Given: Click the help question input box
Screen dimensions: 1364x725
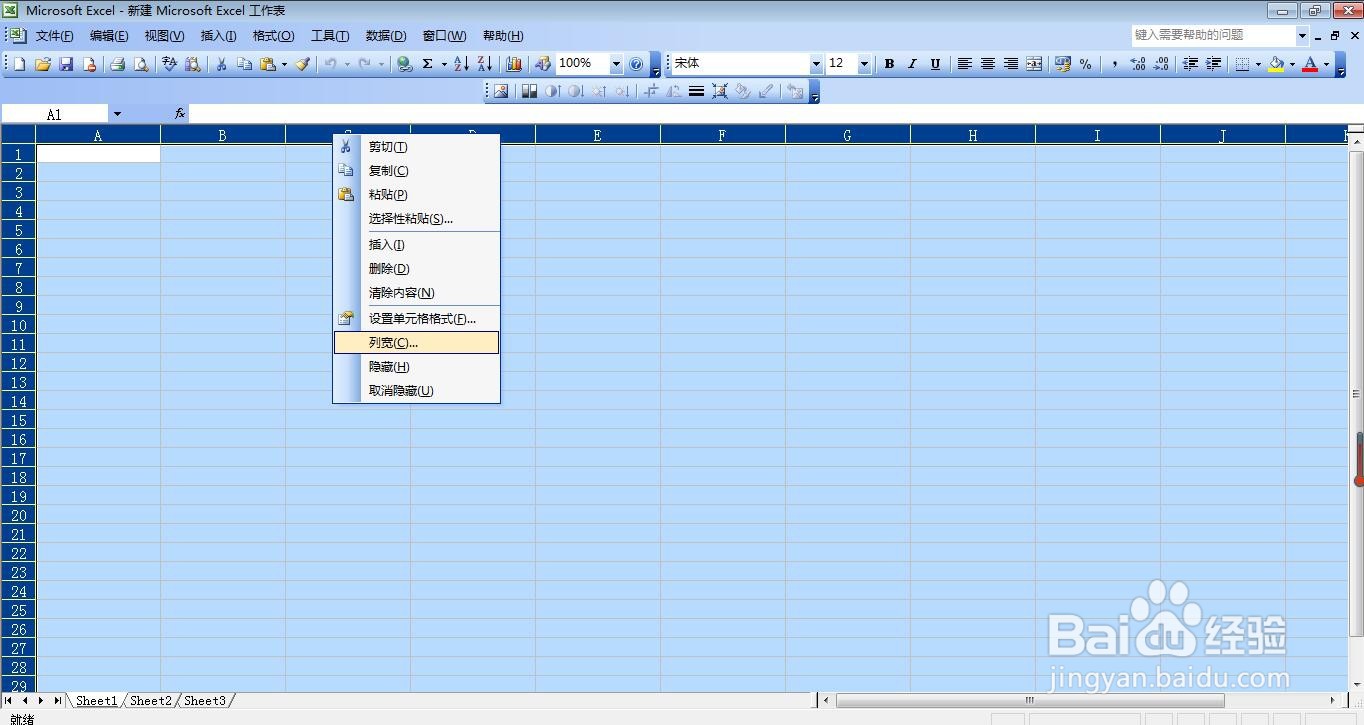Looking at the screenshot, I should (x=1213, y=35).
